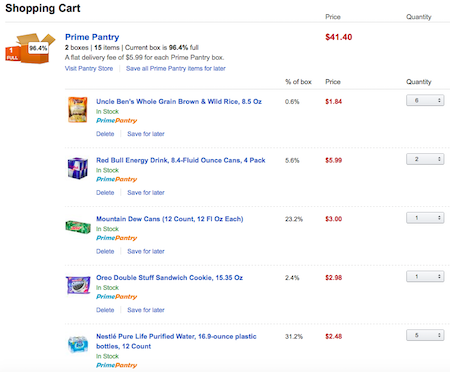Open the Mountain Dew cans product image

coord(78,227)
